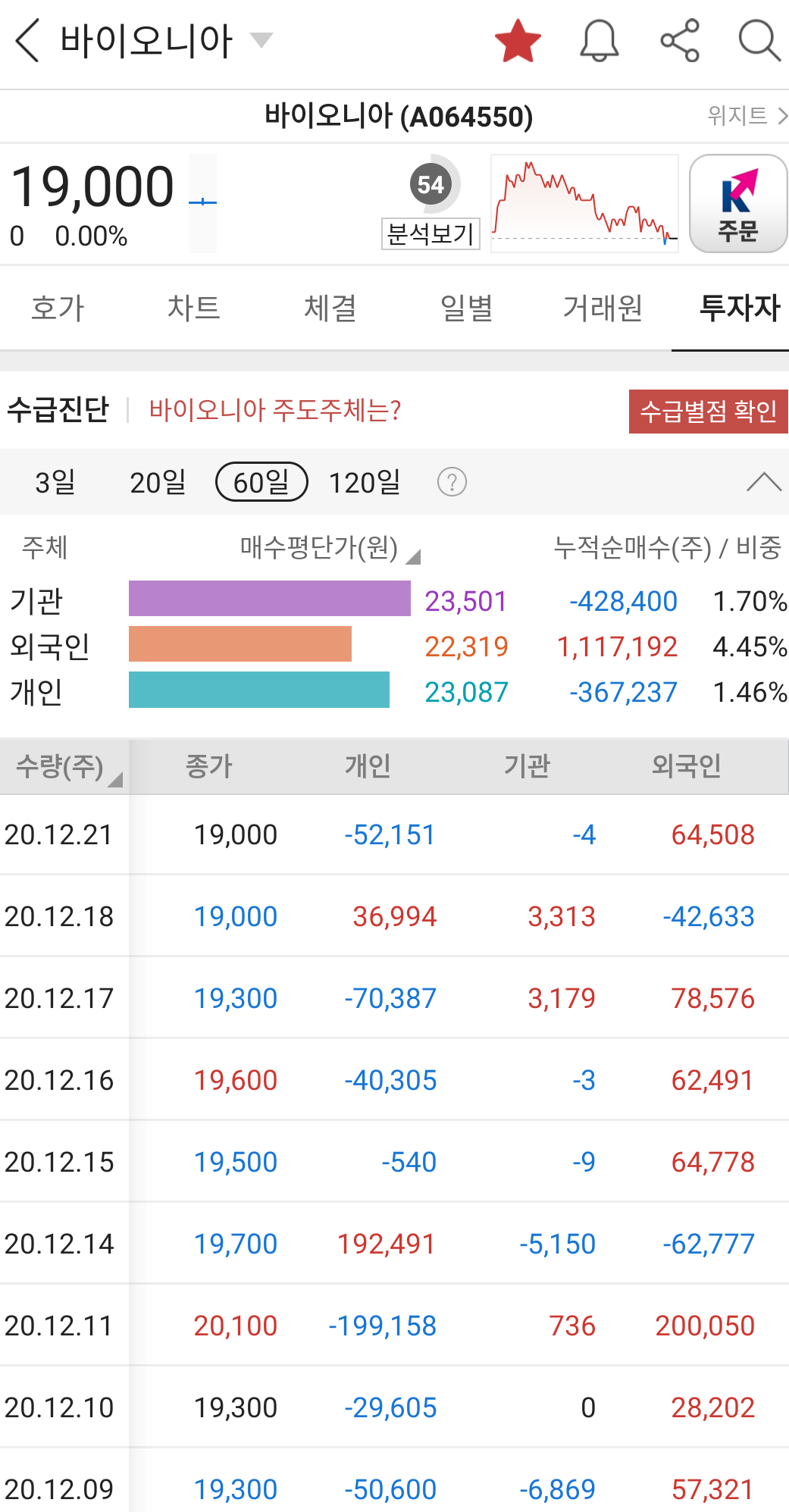Viewport: 789px width, 1512px height.
Task: Tap the orange 외국인 average price bar
Action: coord(240,644)
